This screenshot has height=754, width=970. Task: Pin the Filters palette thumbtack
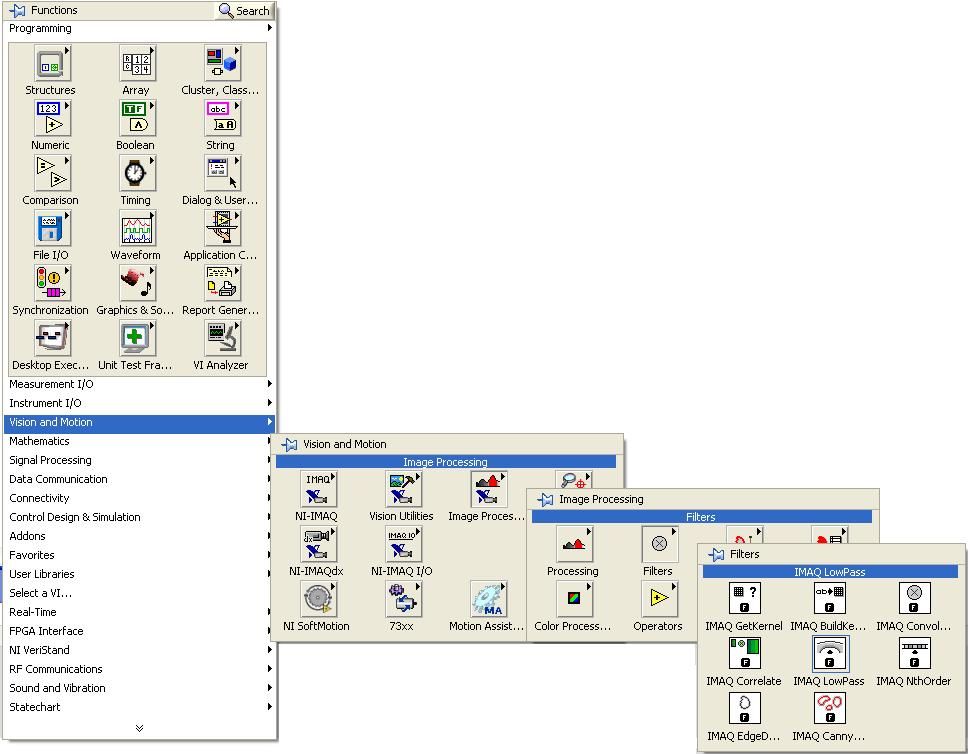716,554
